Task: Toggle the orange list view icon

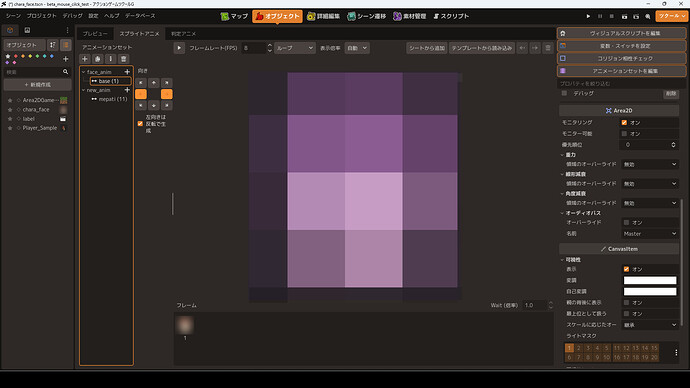Action: click(x=66, y=45)
